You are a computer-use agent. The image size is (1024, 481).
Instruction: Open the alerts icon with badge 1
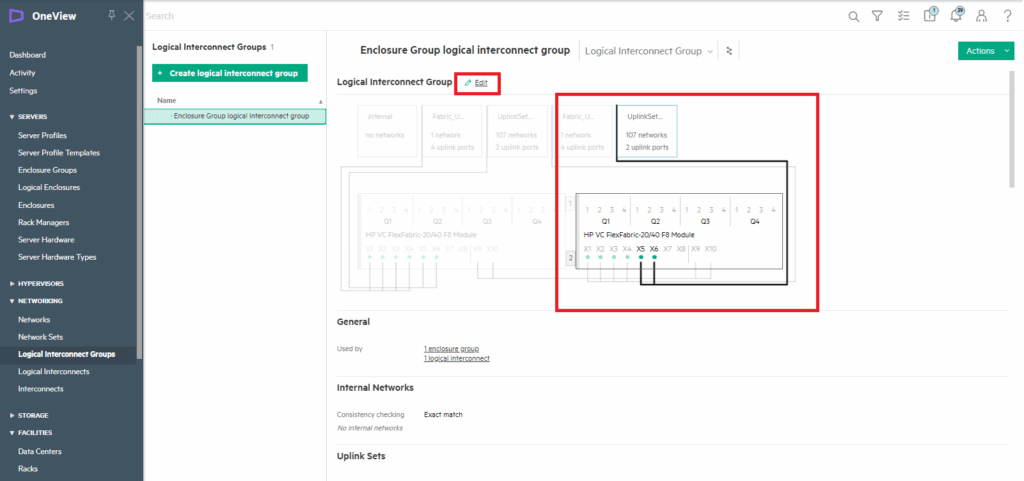coord(930,15)
